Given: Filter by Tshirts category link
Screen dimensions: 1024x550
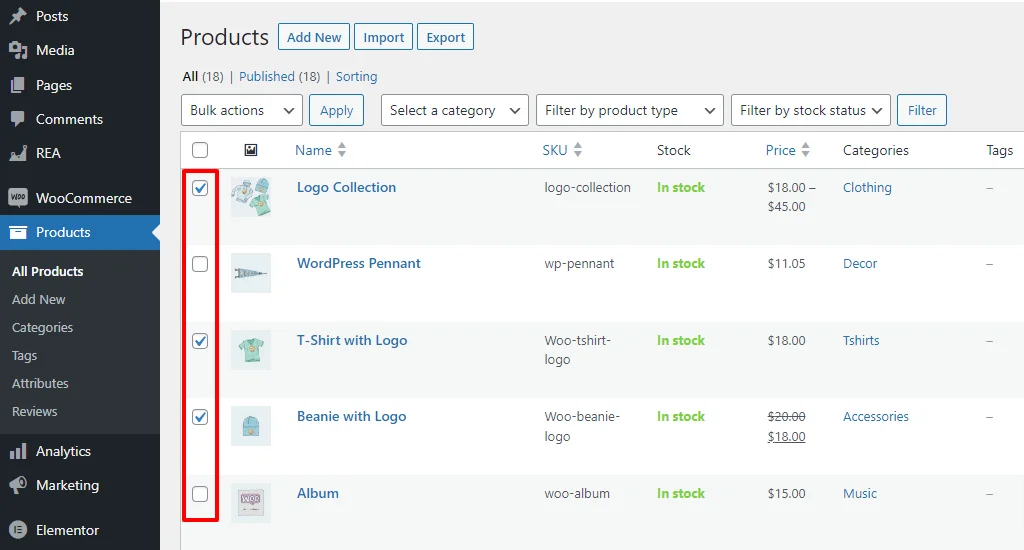Looking at the screenshot, I should click(861, 340).
